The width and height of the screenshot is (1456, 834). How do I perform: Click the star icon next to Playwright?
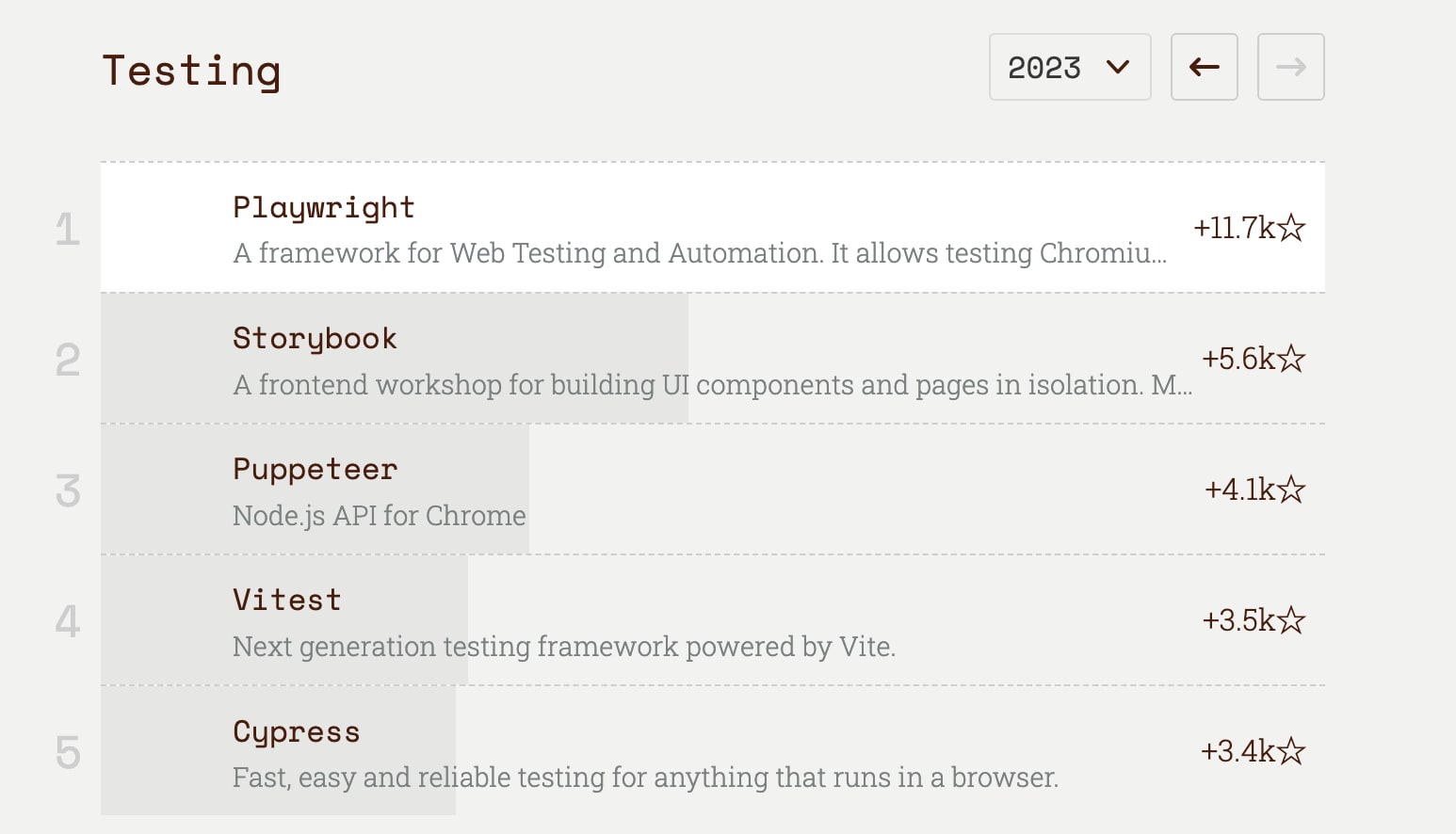[1292, 228]
